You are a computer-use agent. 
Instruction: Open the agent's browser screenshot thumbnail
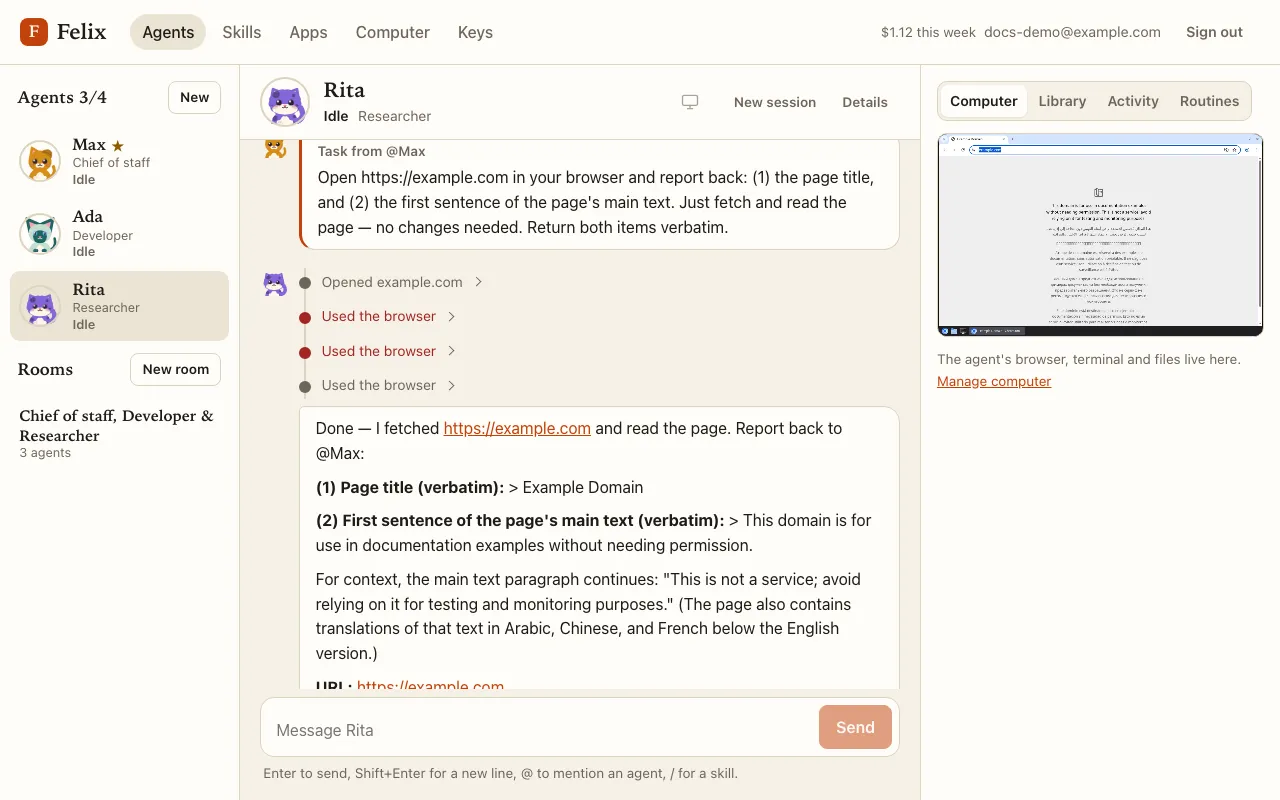pyautogui.click(x=1100, y=235)
